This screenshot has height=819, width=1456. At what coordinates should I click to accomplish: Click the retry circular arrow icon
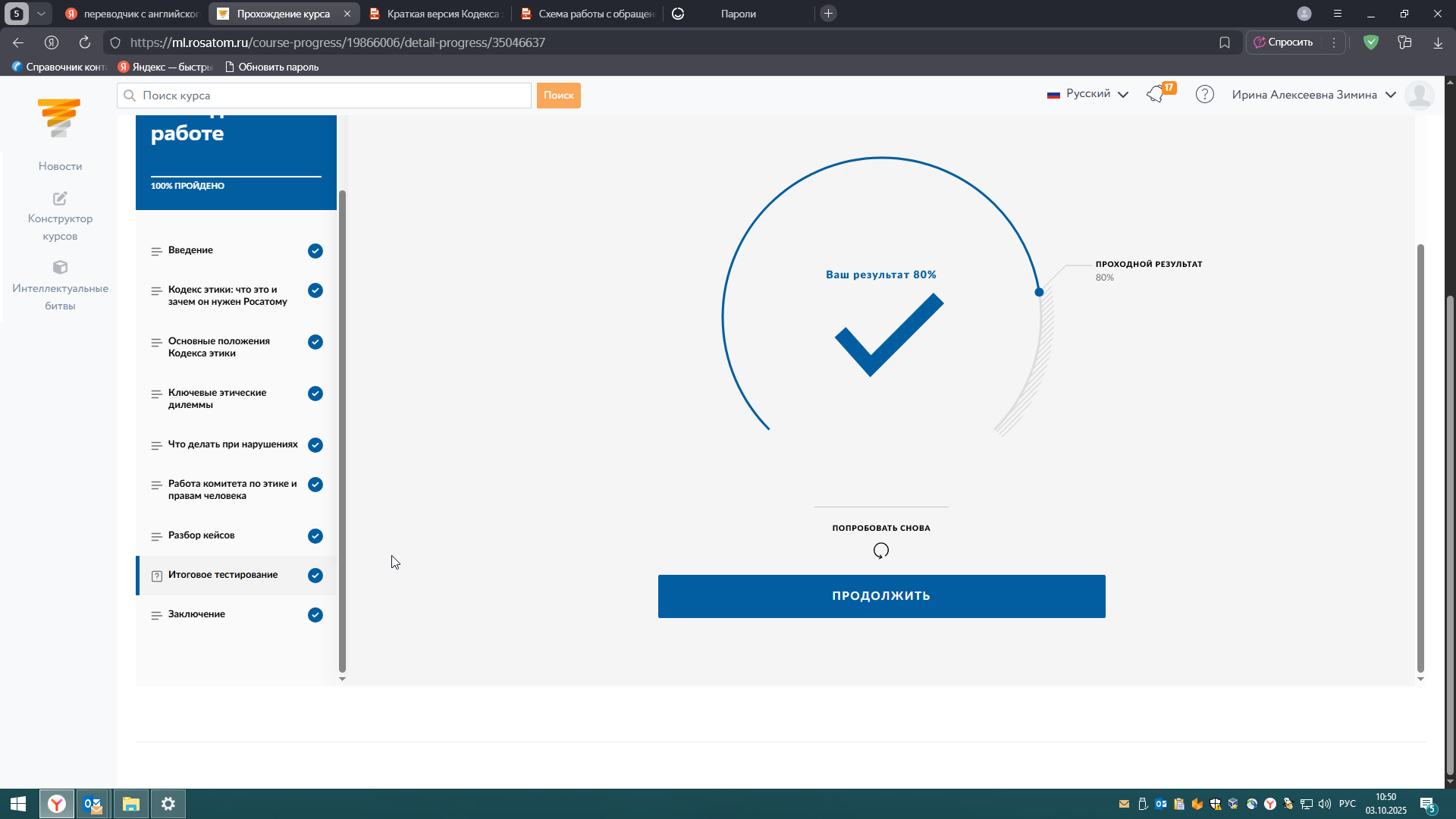pyautogui.click(x=880, y=551)
